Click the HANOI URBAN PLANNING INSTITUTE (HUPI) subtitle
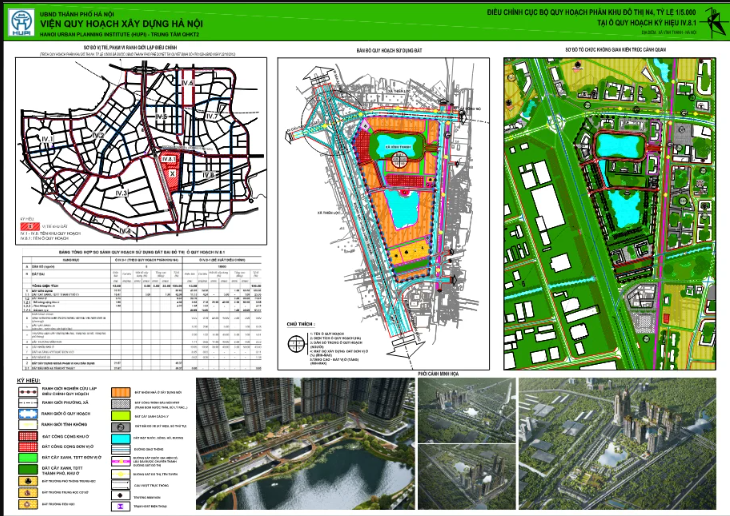This screenshot has width=730, height=516. 119,34
